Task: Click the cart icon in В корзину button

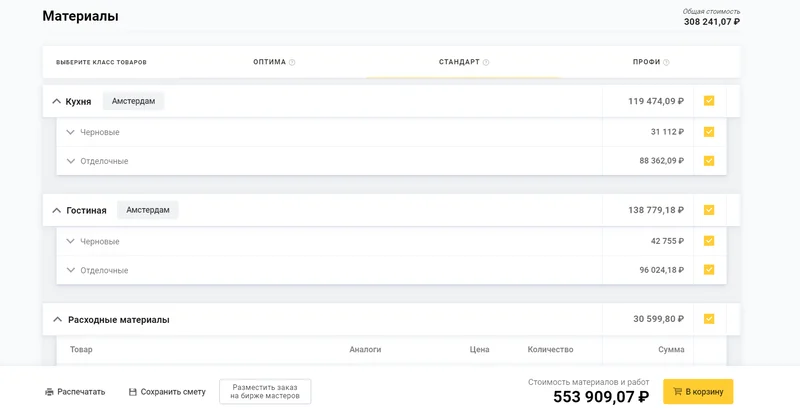Action: tap(678, 392)
